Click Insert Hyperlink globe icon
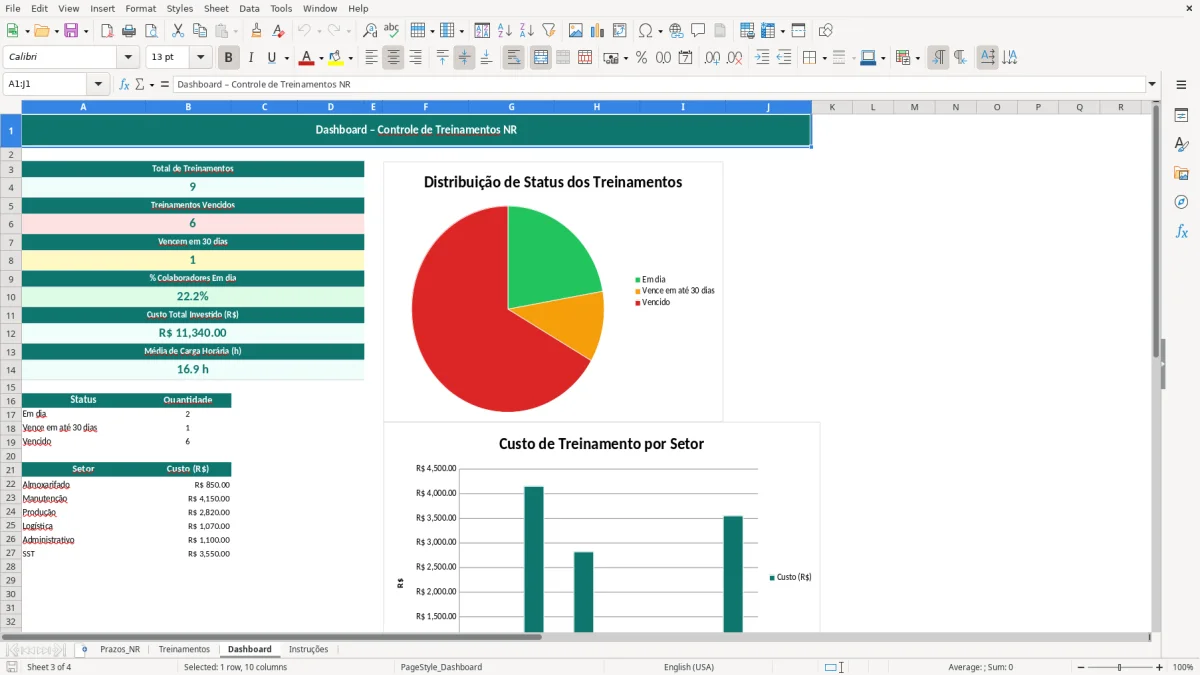Viewport: 1200px width, 675px height. coord(677,31)
